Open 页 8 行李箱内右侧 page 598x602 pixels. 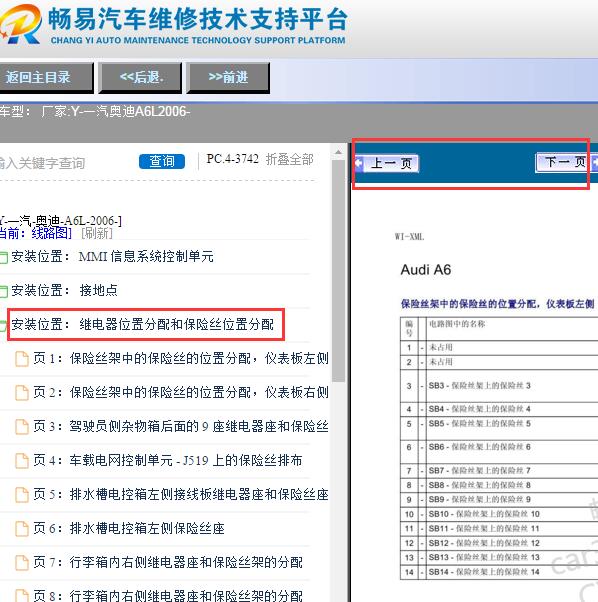click(x=168, y=595)
